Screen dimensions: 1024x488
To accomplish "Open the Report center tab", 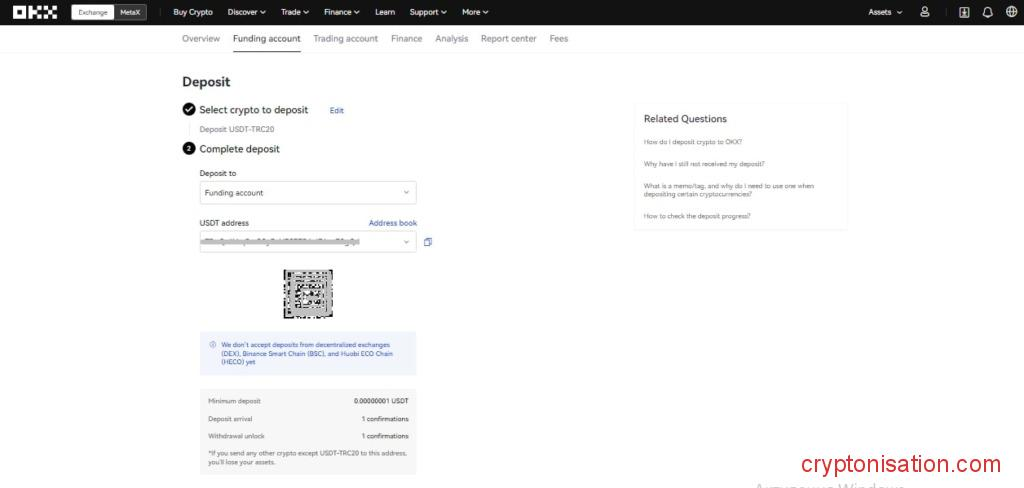I will pyautogui.click(x=508, y=38).
